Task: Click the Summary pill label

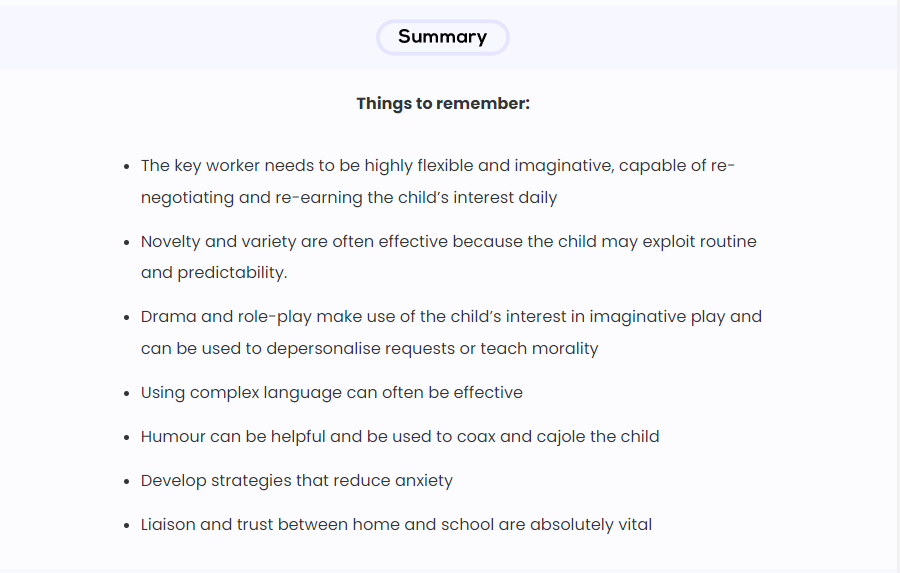Action: pos(443,37)
